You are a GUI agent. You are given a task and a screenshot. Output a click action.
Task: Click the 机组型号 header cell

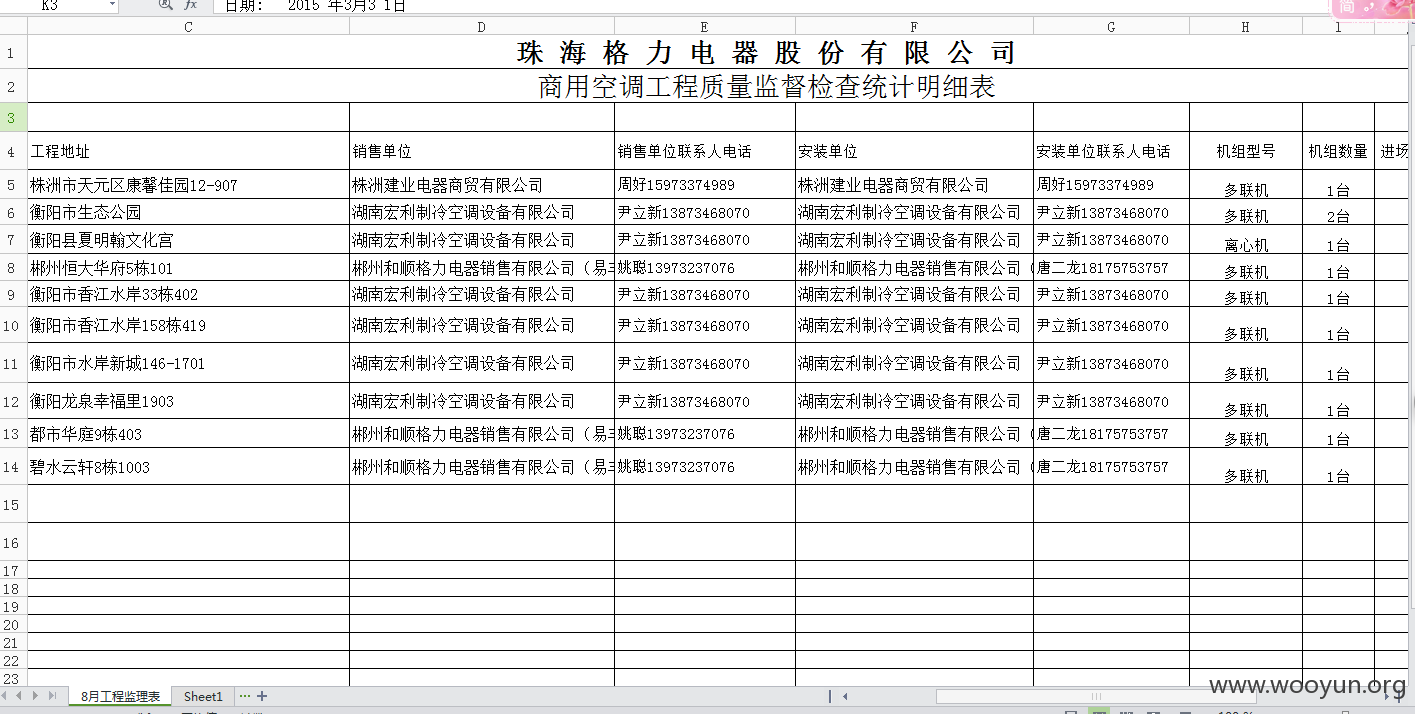[1246, 151]
